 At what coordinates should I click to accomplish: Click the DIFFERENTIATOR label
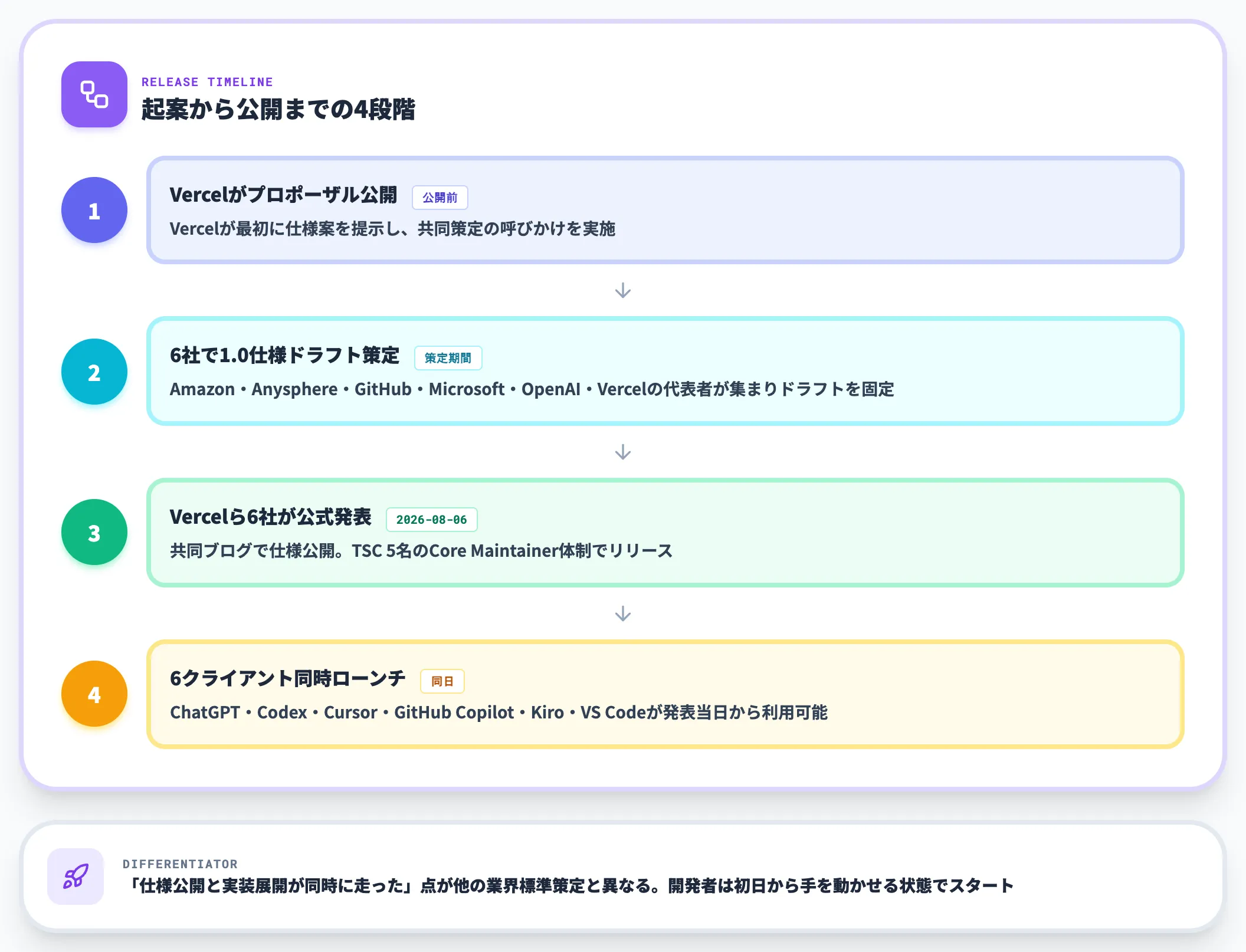pyautogui.click(x=180, y=864)
